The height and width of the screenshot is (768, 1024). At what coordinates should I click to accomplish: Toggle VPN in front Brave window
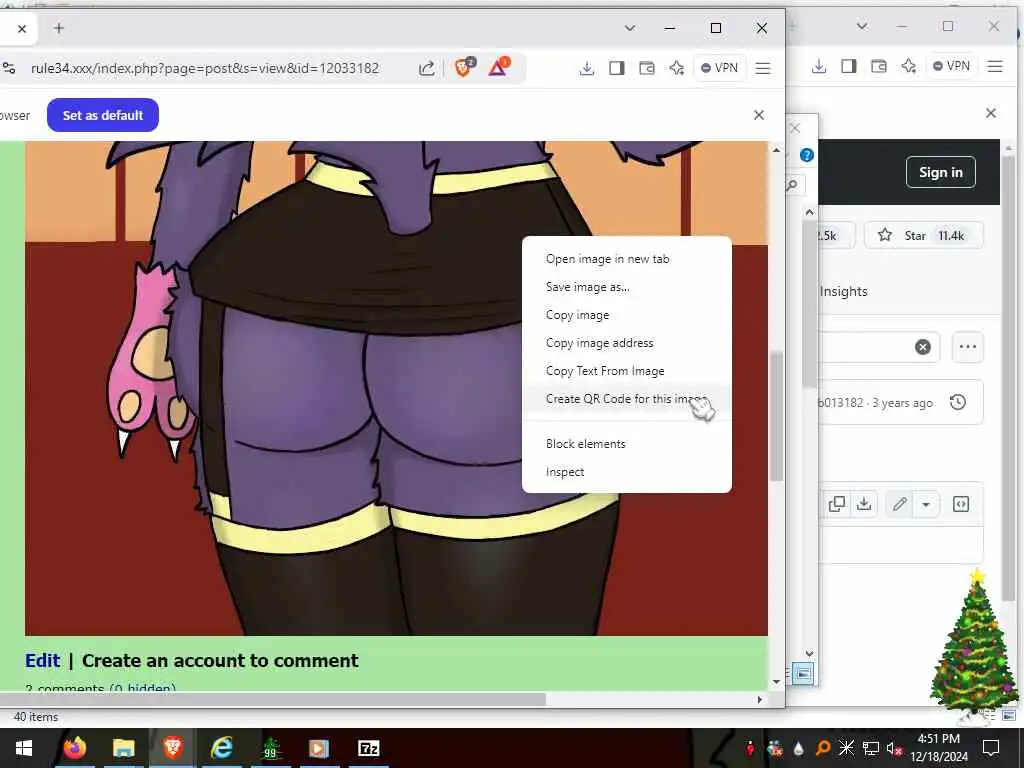pos(720,68)
